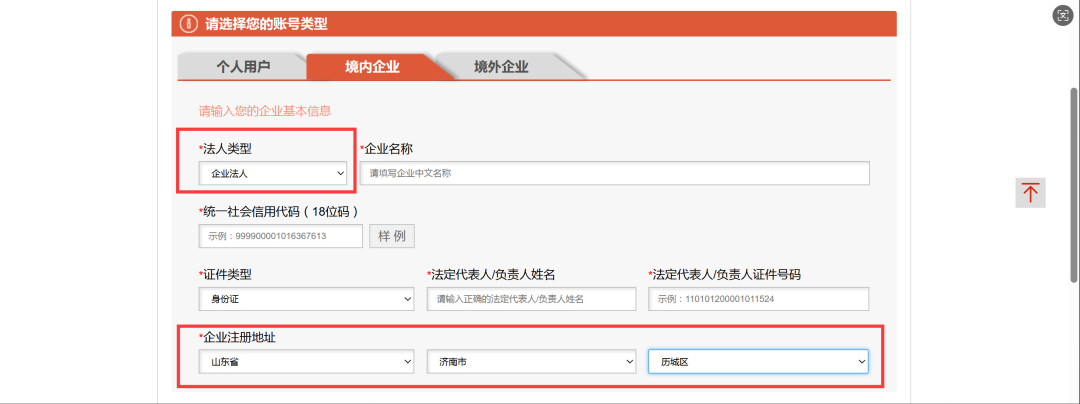Switch to the 个人用户 tab

pyautogui.click(x=243, y=67)
